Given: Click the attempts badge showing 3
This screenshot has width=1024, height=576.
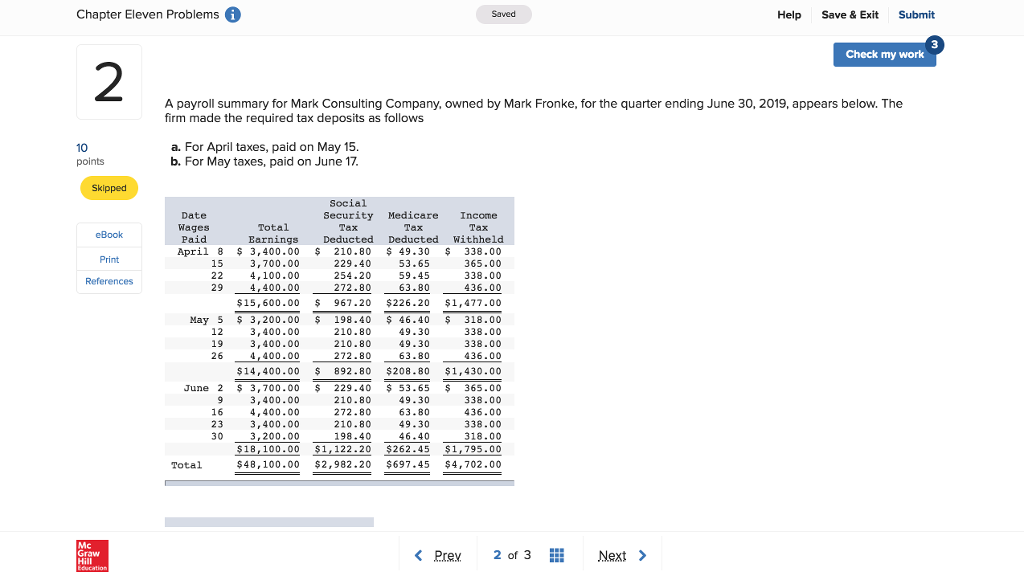Looking at the screenshot, I should (x=934, y=44).
